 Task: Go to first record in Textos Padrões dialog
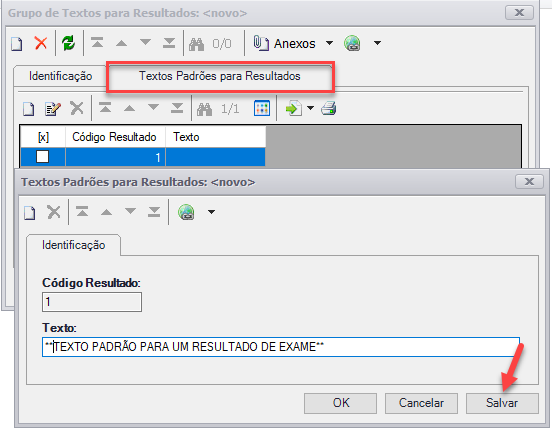click(82, 212)
